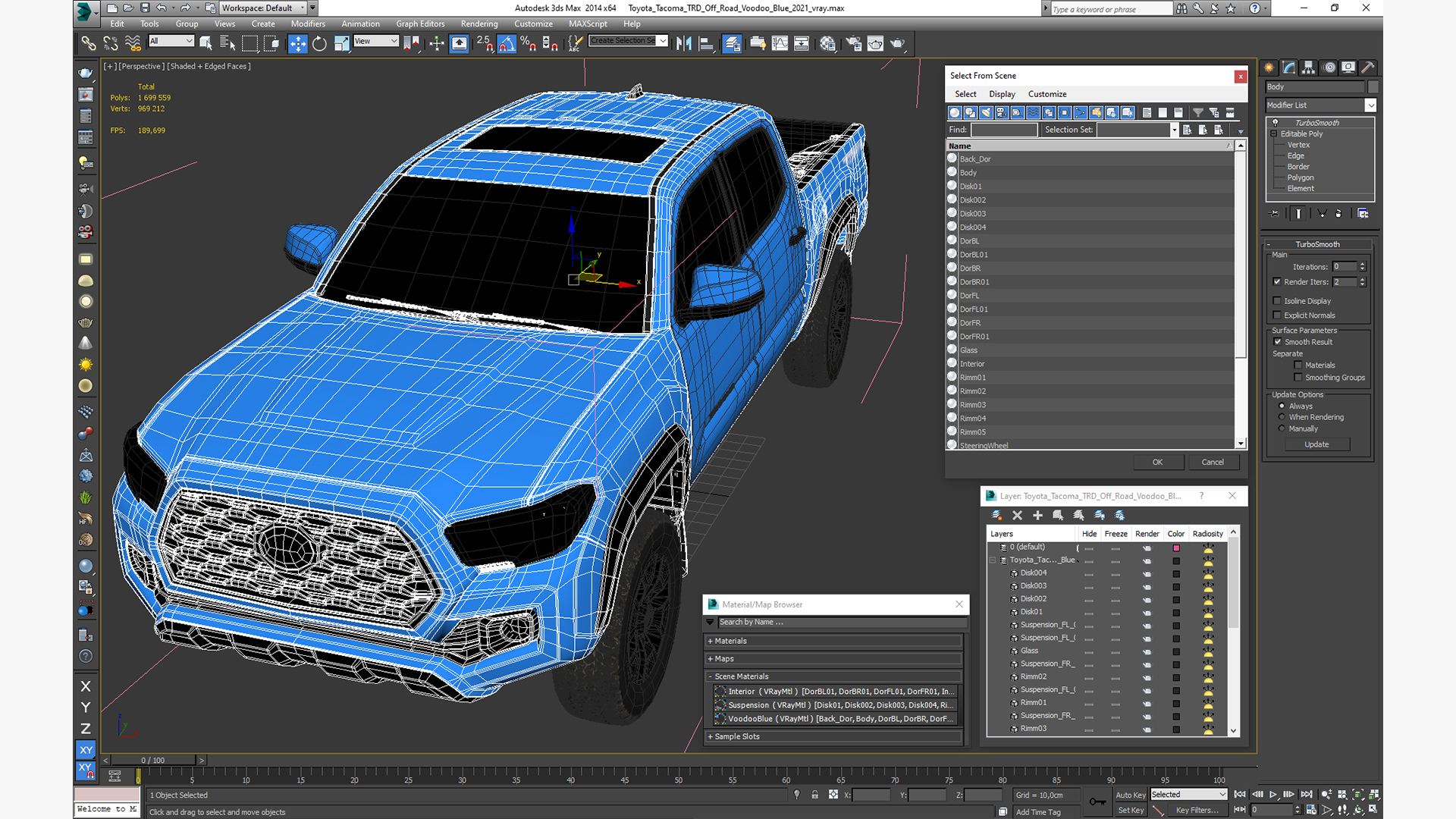Enable Explicit Normals checkbox
The height and width of the screenshot is (819, 1456).
point(1277,315)
